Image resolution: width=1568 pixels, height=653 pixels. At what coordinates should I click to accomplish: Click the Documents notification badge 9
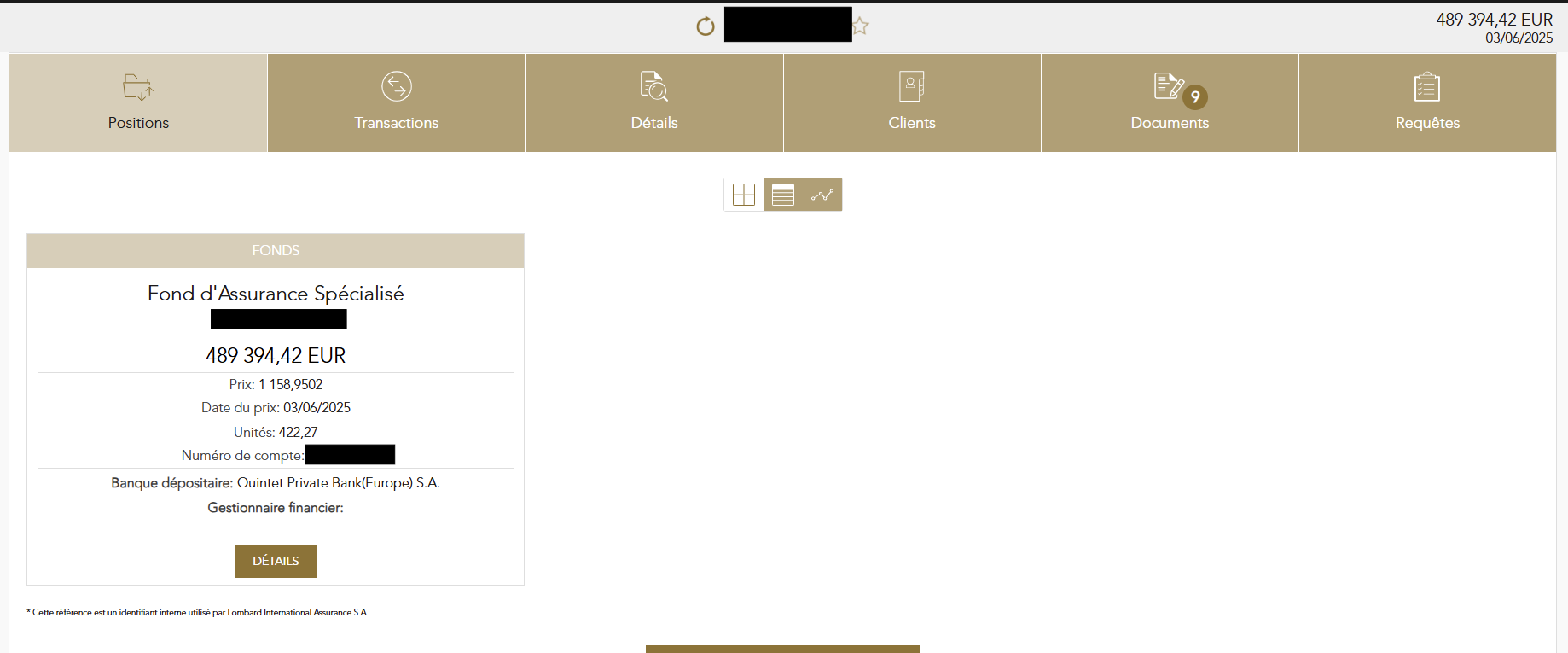[1195, 97]
